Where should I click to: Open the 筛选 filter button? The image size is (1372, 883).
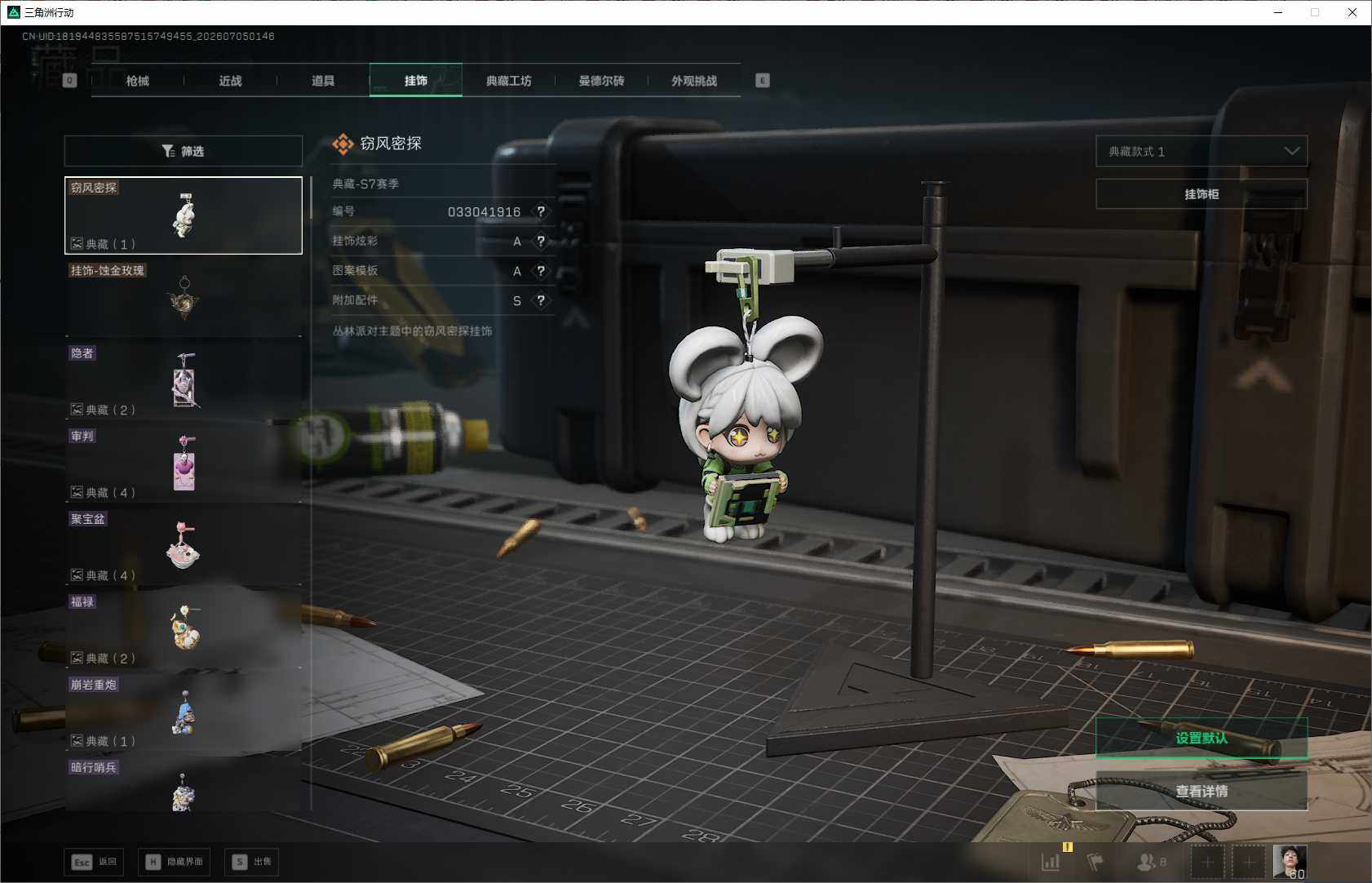click(x=183, y=151)
